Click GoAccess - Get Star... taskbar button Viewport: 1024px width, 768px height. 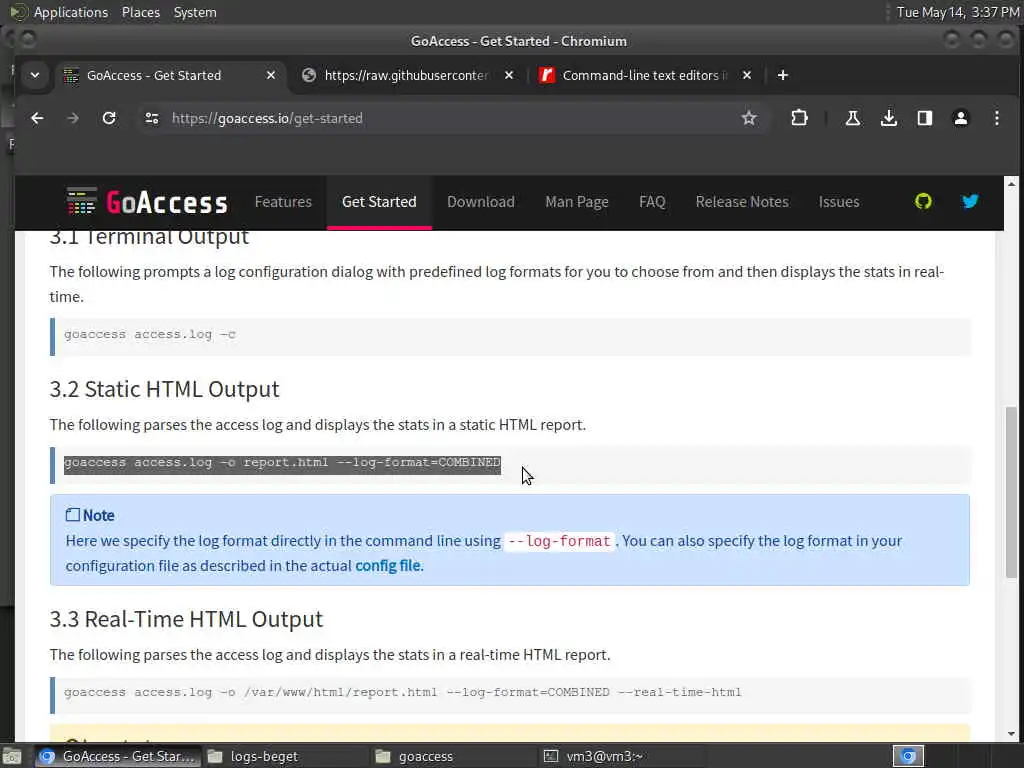117,756
